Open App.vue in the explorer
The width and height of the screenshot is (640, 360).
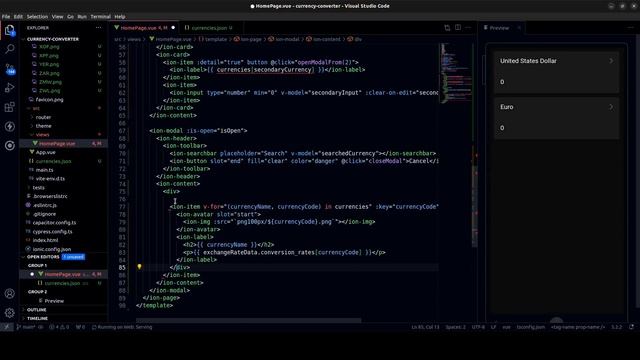(x=45, y=152)
